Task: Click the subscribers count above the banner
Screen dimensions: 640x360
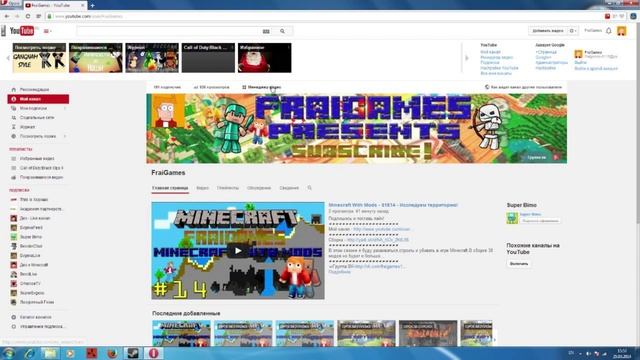Action: tap(167, 87)
